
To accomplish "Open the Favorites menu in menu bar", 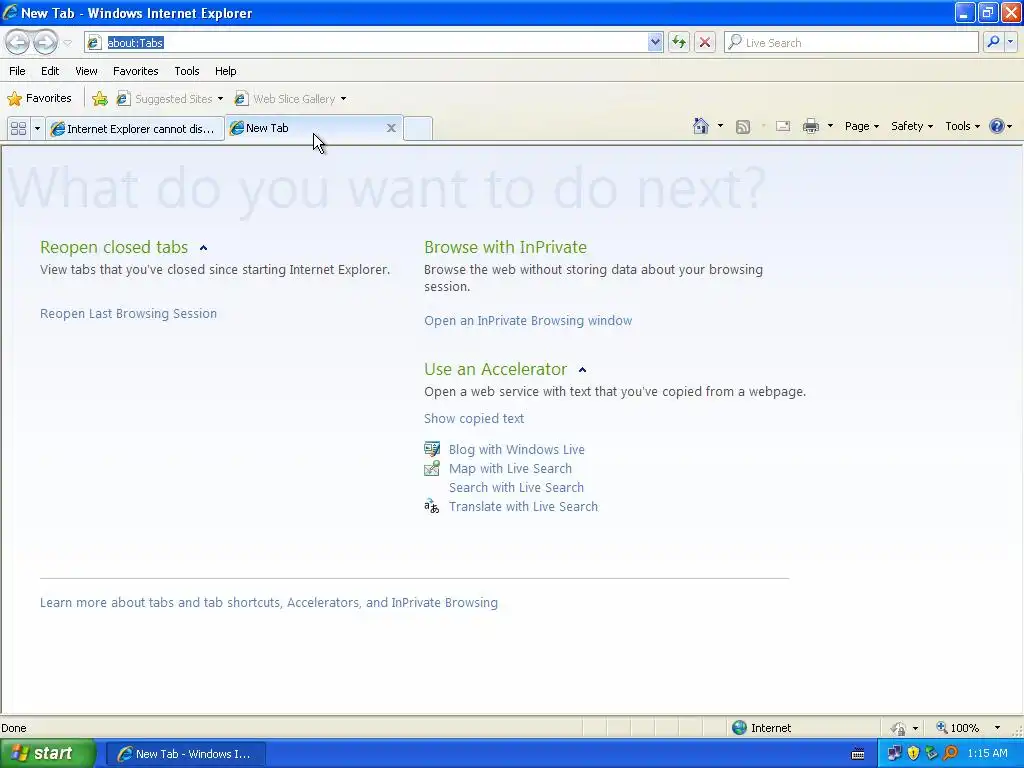I will tap(136, 71).
